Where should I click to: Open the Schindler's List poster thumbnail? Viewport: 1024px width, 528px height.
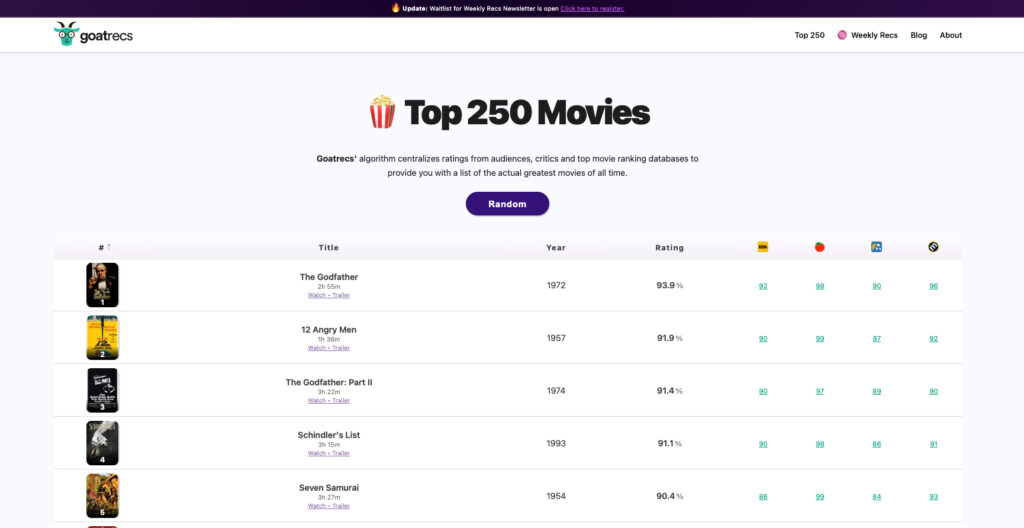coord(103,443)
